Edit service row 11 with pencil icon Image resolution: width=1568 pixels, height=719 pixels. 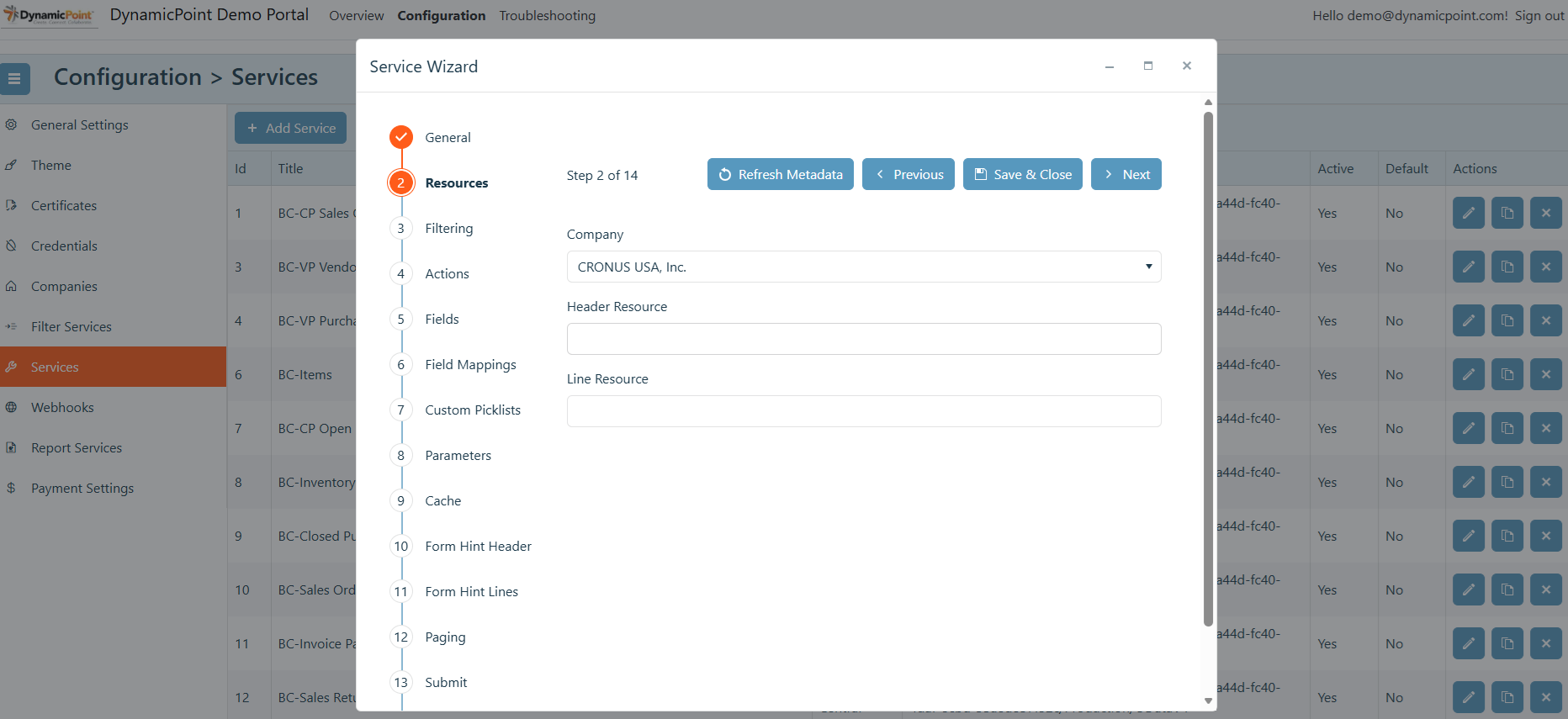1469,643
